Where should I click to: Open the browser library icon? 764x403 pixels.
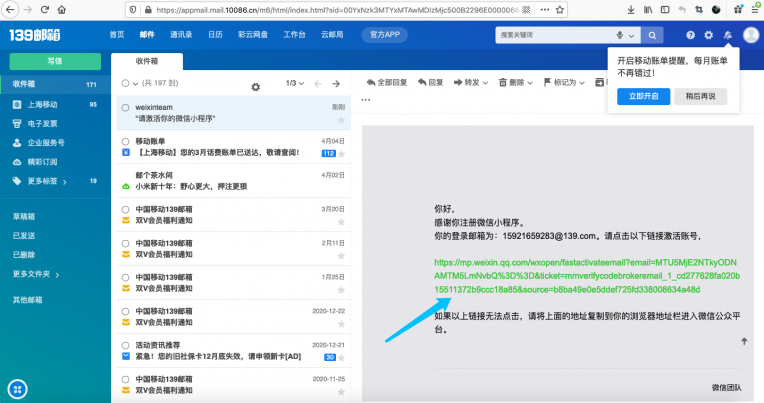[x=648, y=10]
